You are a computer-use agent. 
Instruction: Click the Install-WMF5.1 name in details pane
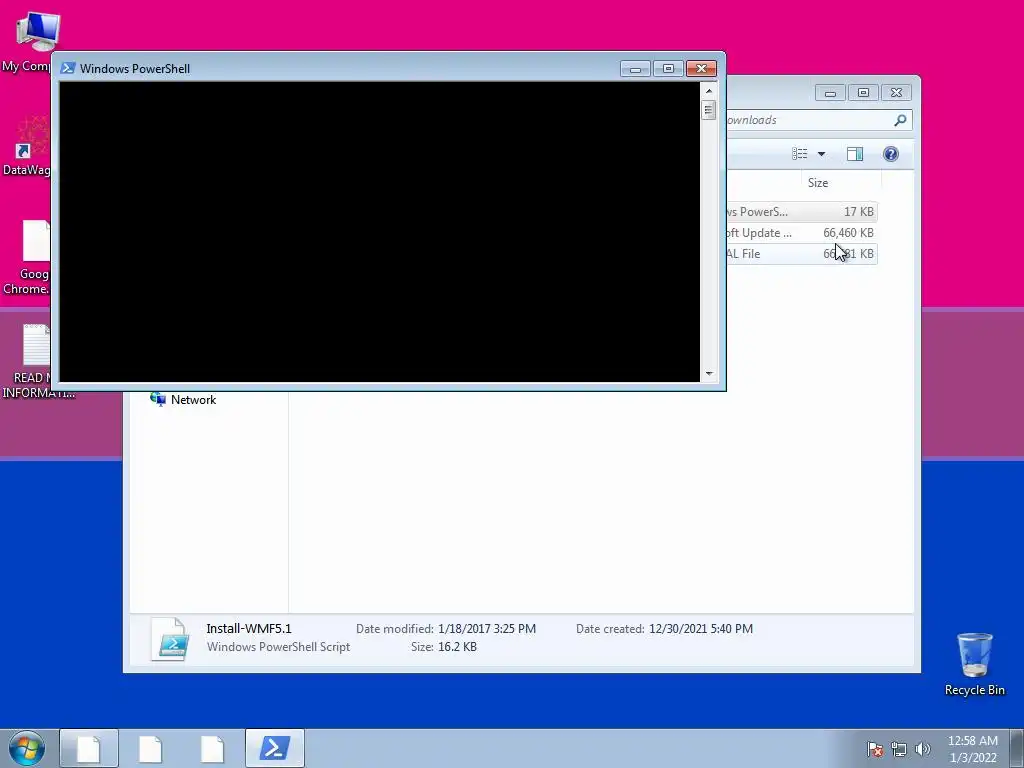(x=249, y=629)
